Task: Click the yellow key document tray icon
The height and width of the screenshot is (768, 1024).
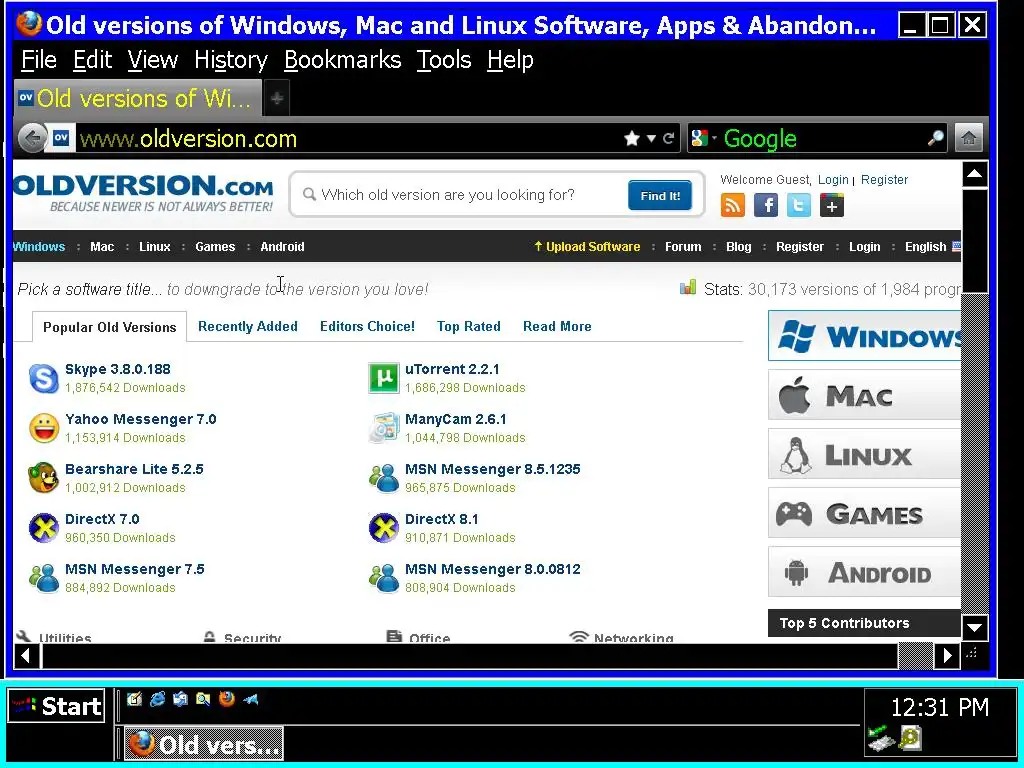Action: click(910, 738)
